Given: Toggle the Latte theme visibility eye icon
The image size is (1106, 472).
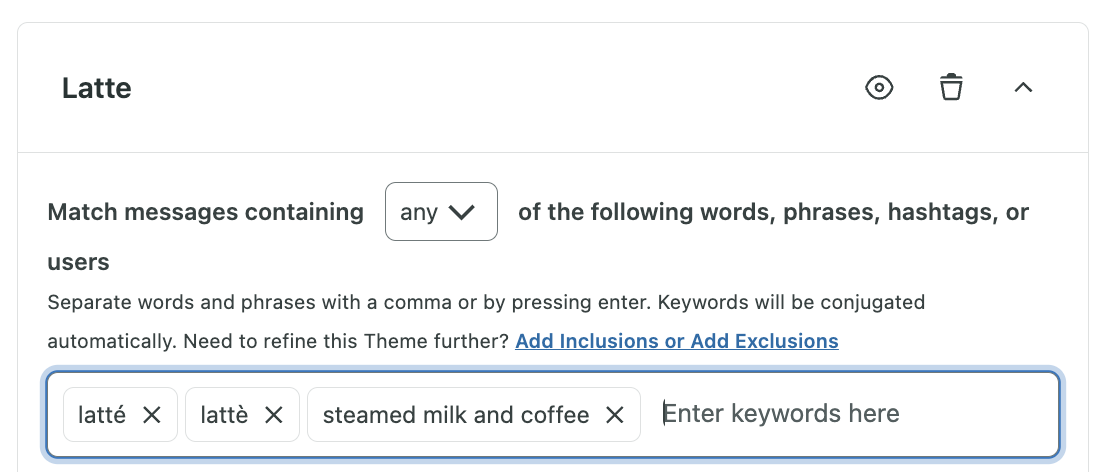Looking at the screenshot, I should click(879, 88).
